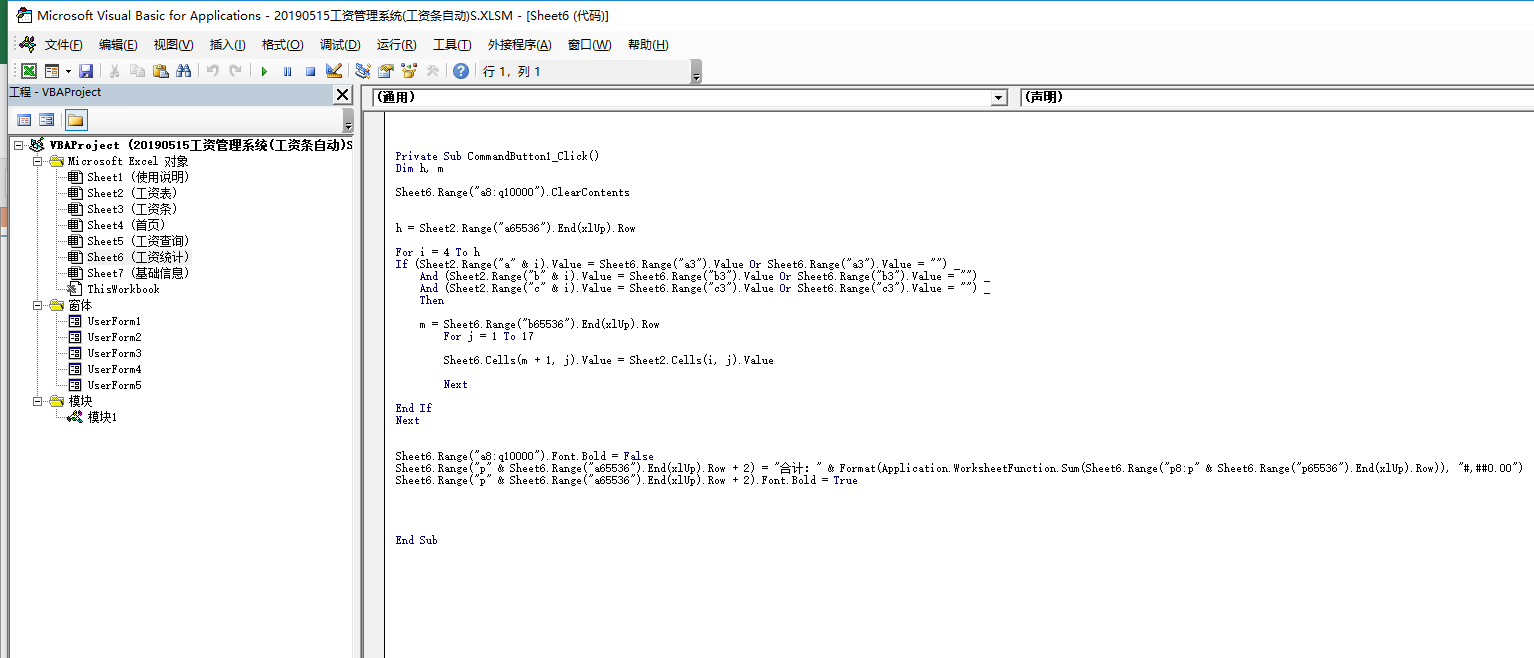Open the 调试(D) menu

(340, 45)
